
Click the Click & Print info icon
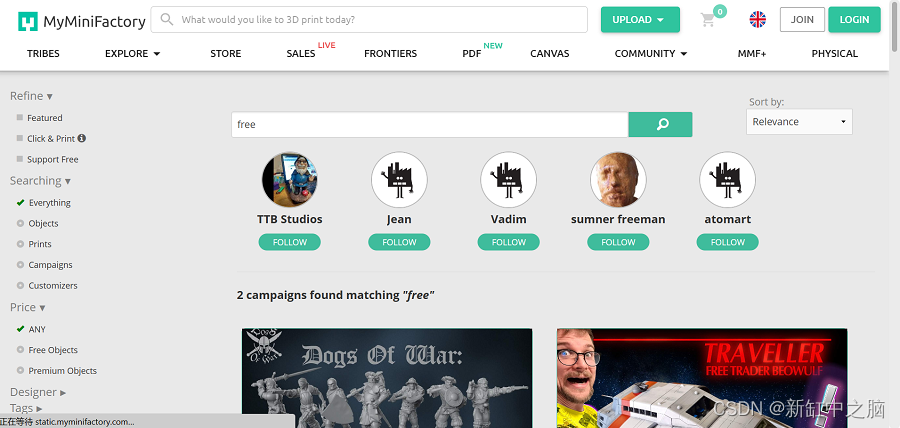coord(82,138)
